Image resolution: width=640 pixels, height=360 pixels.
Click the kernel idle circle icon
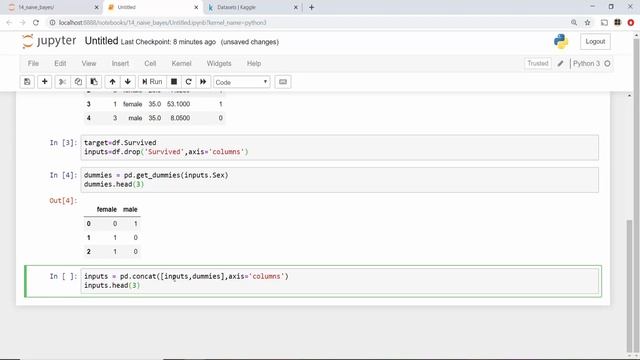(607, 64)
